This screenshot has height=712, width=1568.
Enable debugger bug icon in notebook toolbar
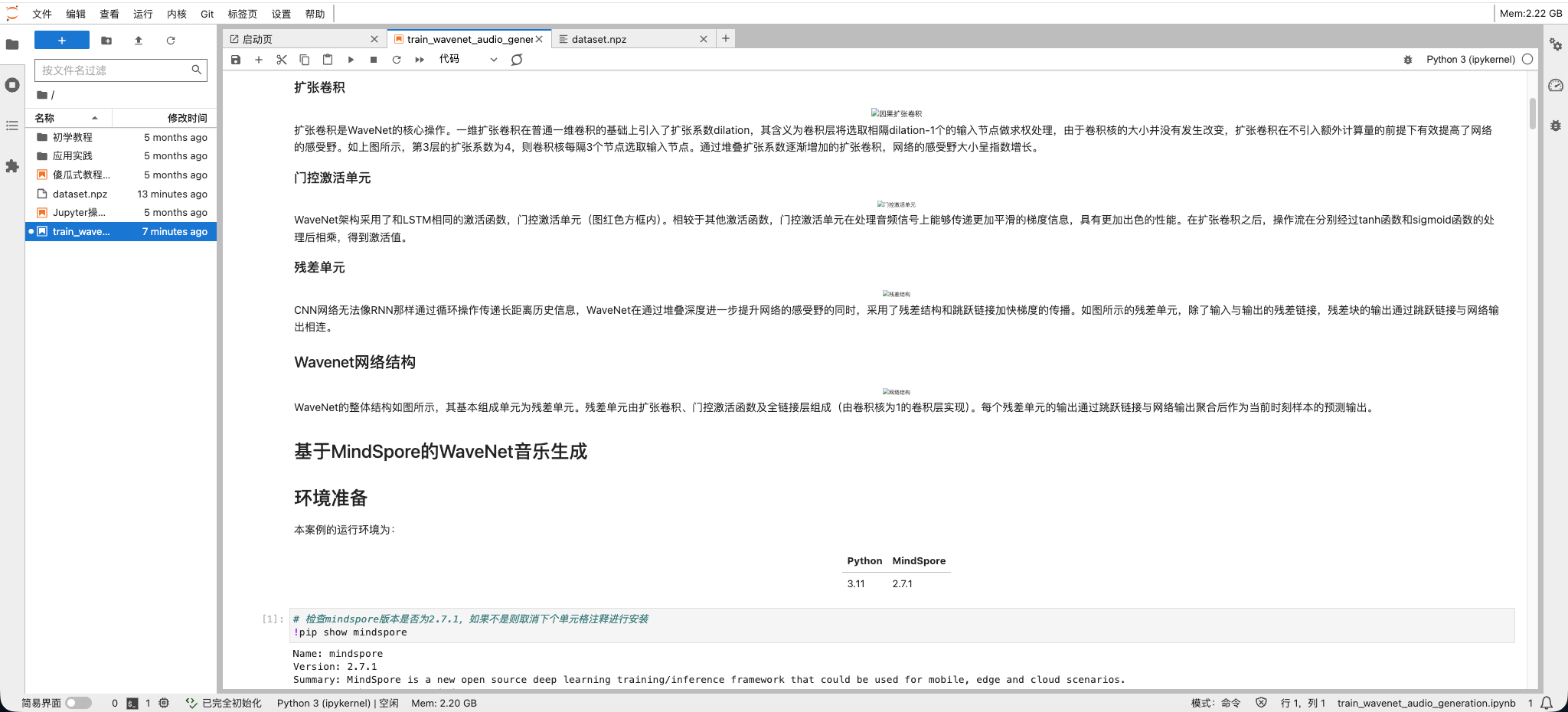[1408, 60]
